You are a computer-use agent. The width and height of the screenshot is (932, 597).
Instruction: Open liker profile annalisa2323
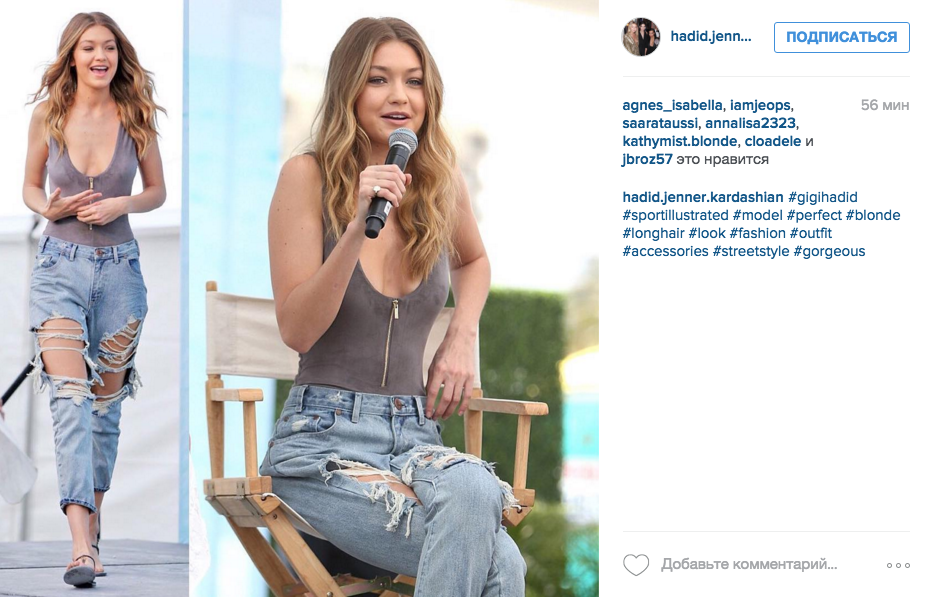(750, 123)
